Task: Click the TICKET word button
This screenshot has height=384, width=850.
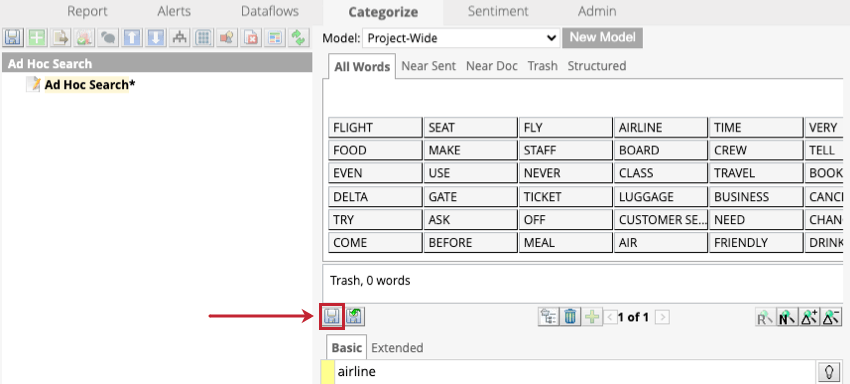Action: pyautogui.click(x=566, y=196)
